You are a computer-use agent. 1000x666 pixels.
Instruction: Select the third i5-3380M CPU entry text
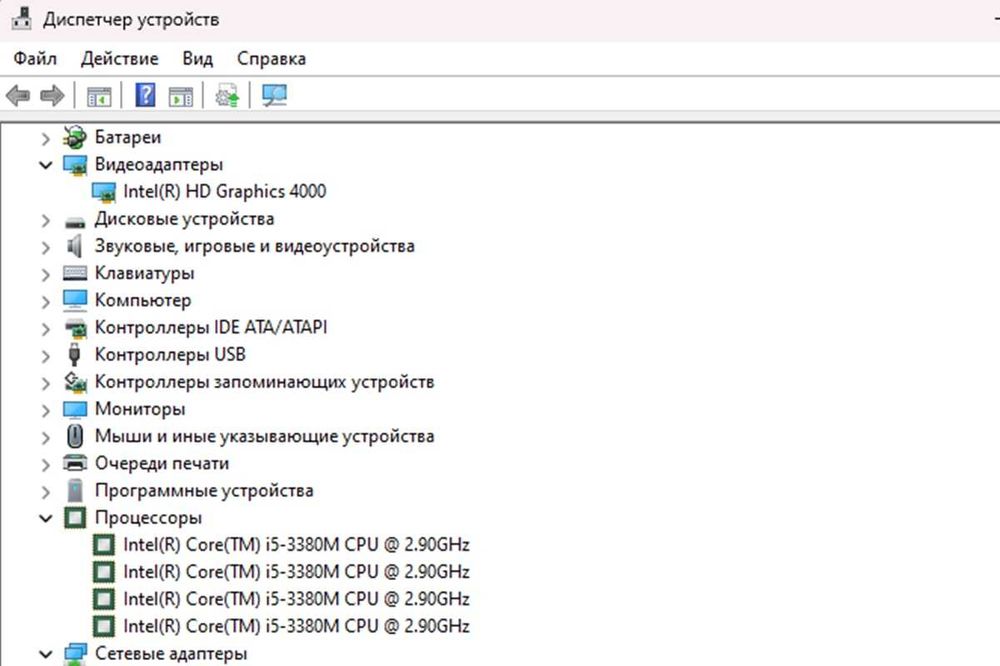297,599
